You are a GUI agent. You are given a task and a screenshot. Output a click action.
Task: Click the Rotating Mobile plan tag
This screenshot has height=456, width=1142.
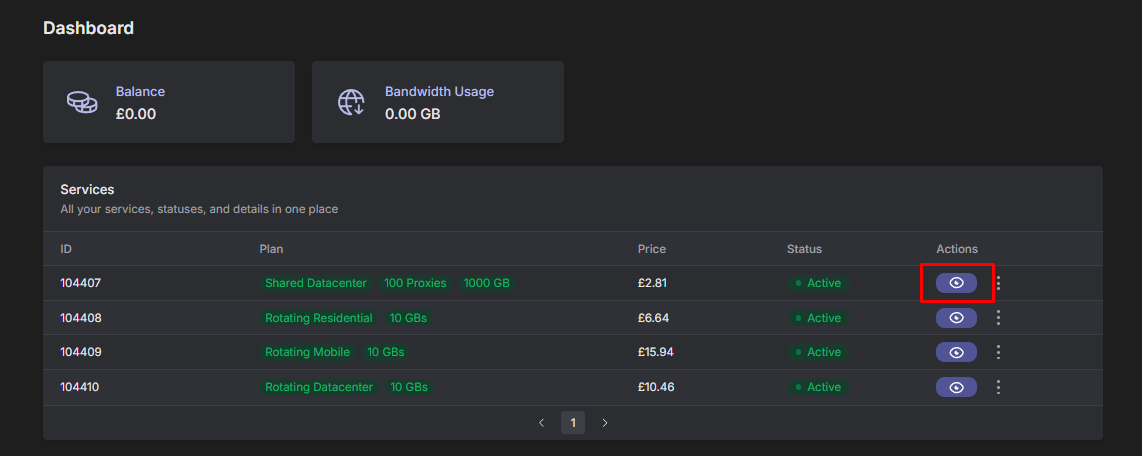[307, 352]
